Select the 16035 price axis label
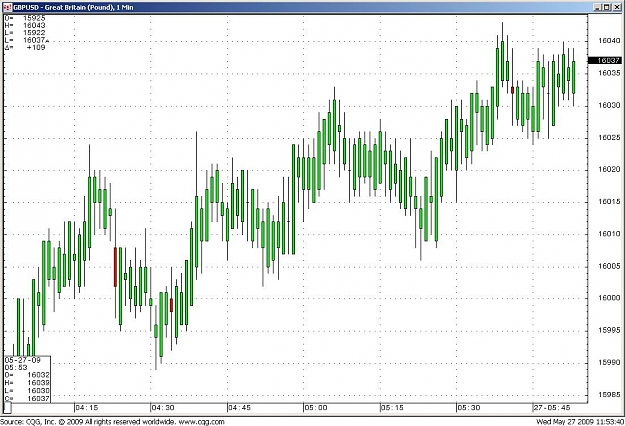The height and width of the screenshot is (426, 625). (x=609, y=73)
